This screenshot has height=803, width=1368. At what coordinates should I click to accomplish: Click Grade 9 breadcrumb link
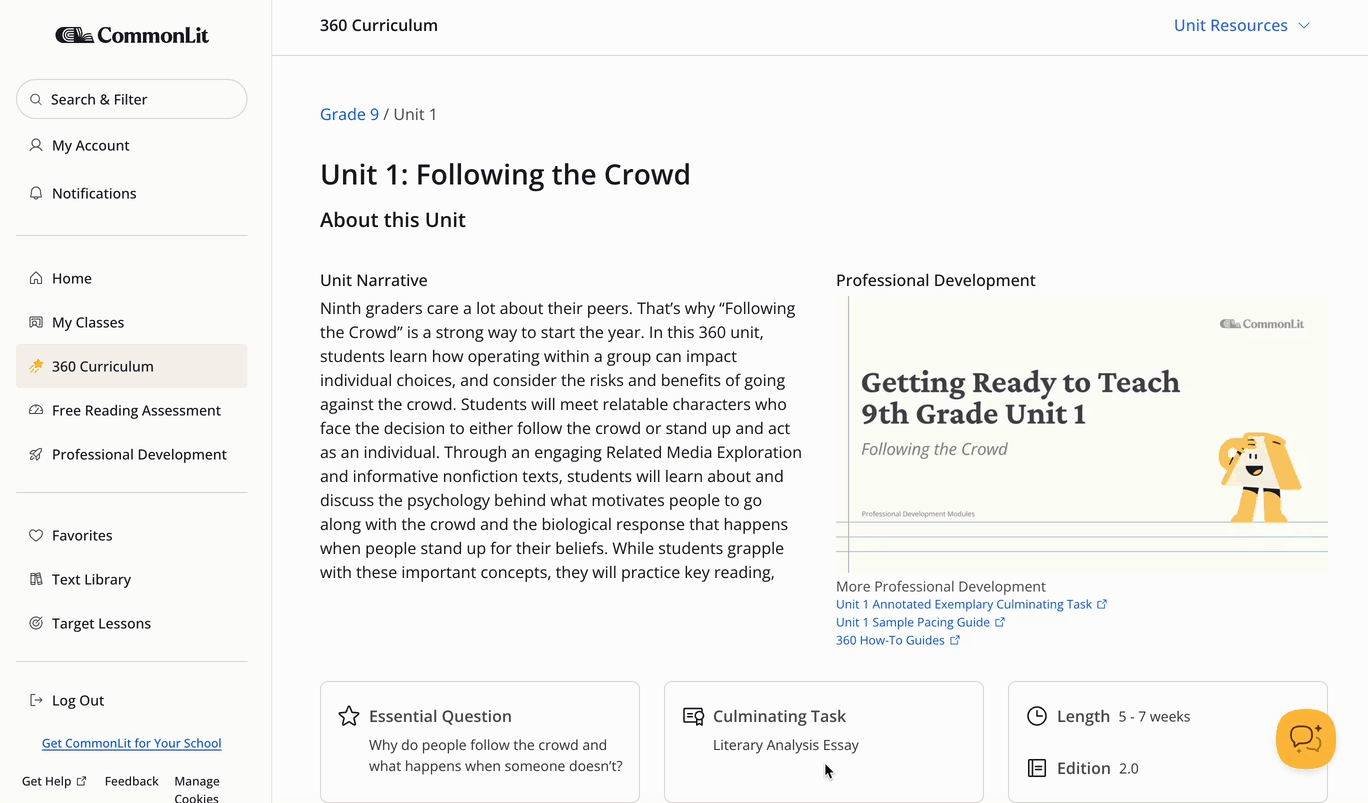point(349,114)
